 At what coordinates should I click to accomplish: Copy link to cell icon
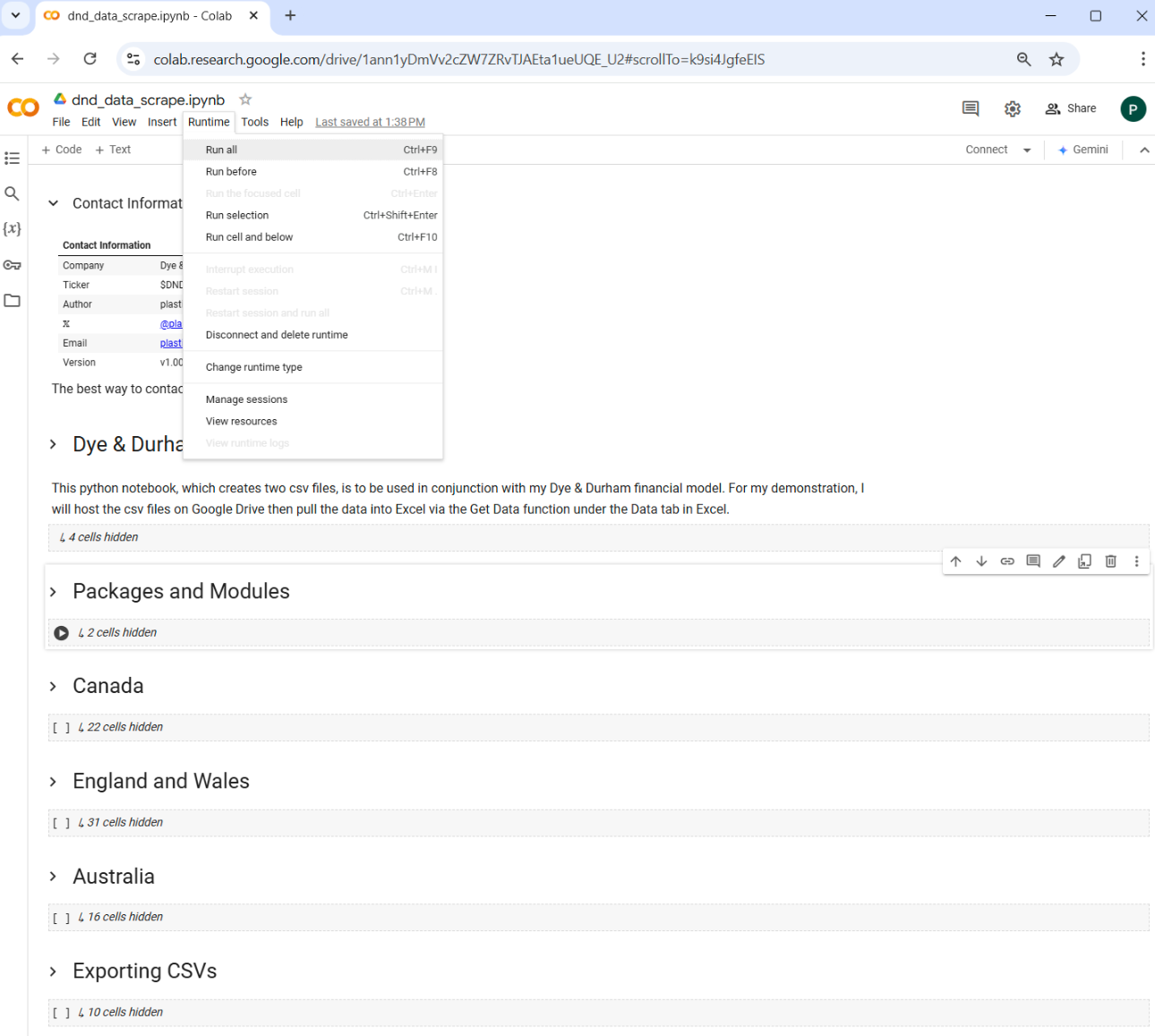[x=1007, y=561]
